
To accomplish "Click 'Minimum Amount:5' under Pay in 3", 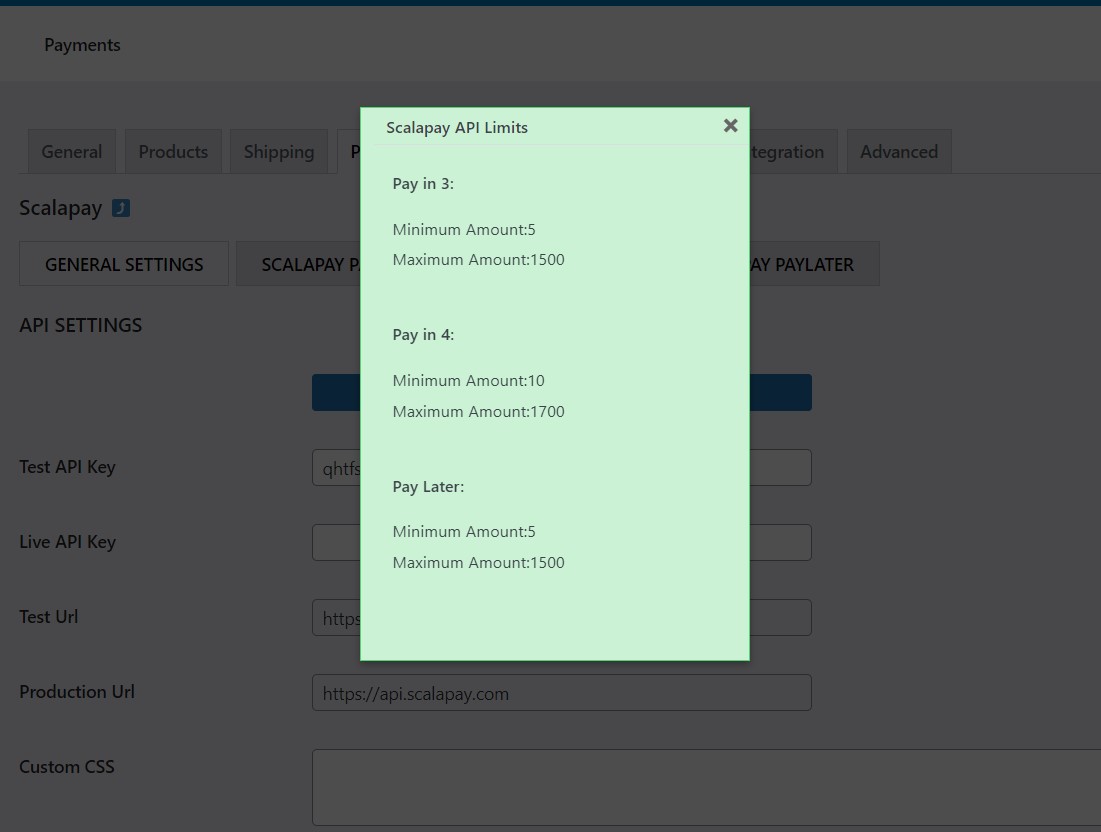I will point(464,230).
